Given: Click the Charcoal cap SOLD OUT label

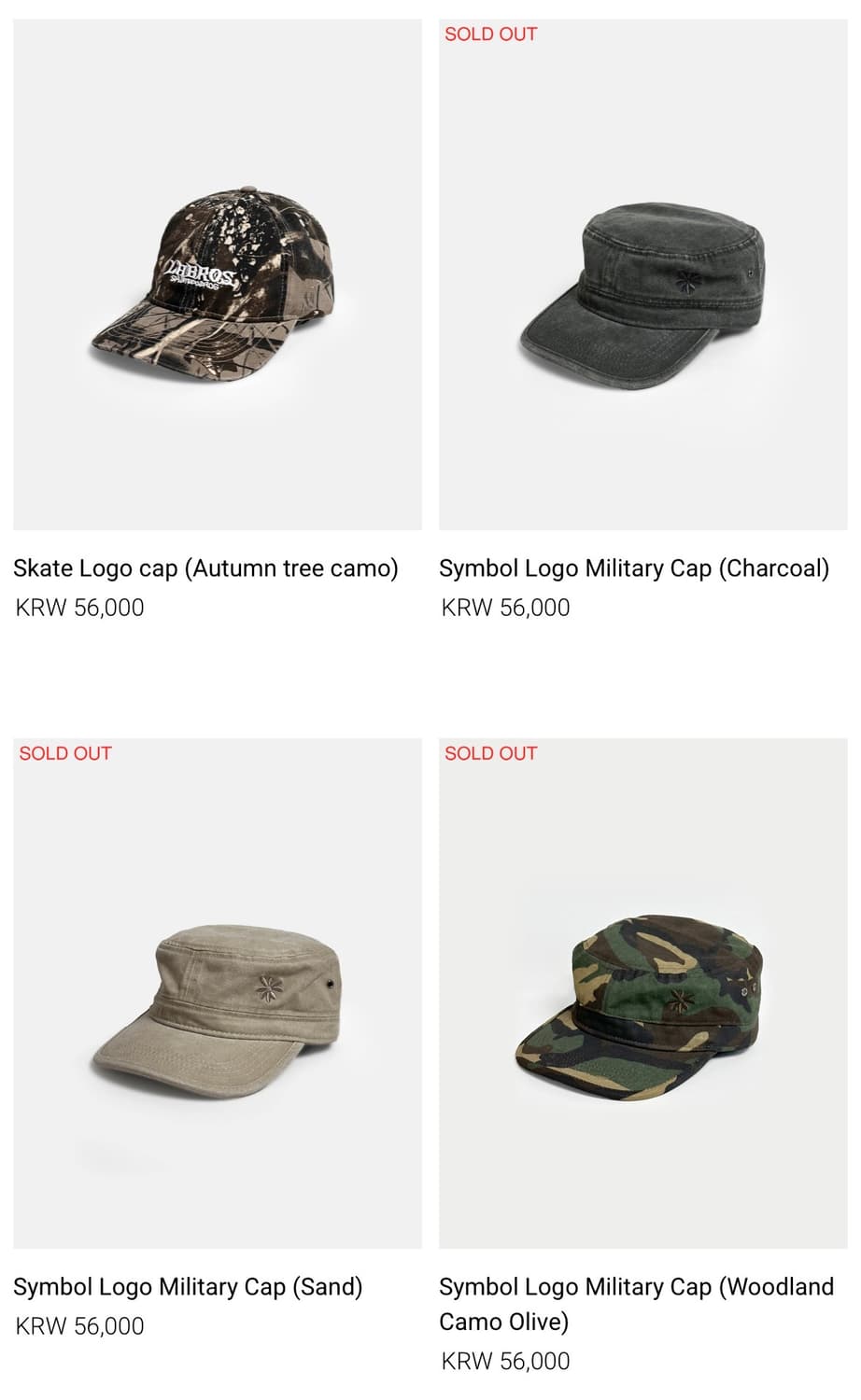Looking at the screenshot, I should (x=490, y=35).
